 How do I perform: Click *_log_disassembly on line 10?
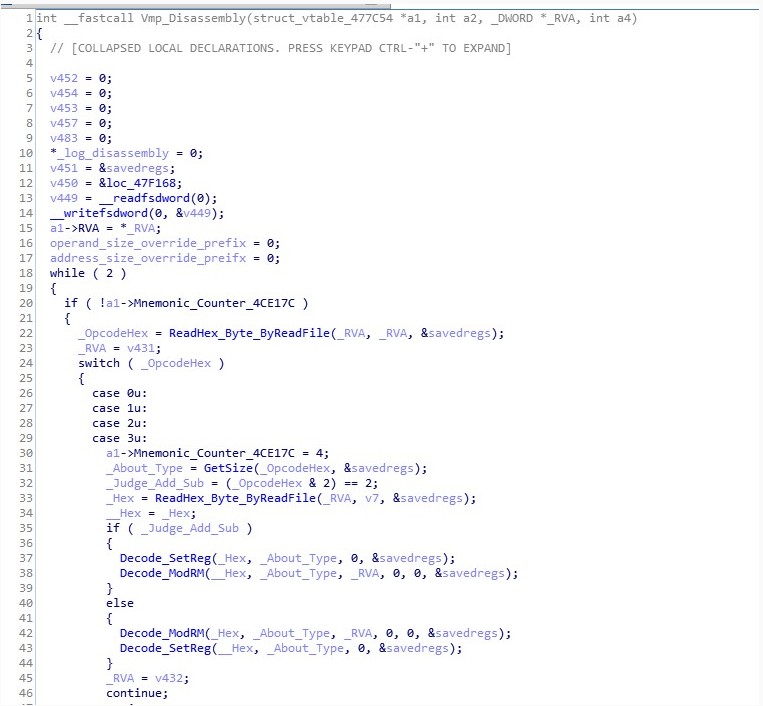tap(109, 153)
